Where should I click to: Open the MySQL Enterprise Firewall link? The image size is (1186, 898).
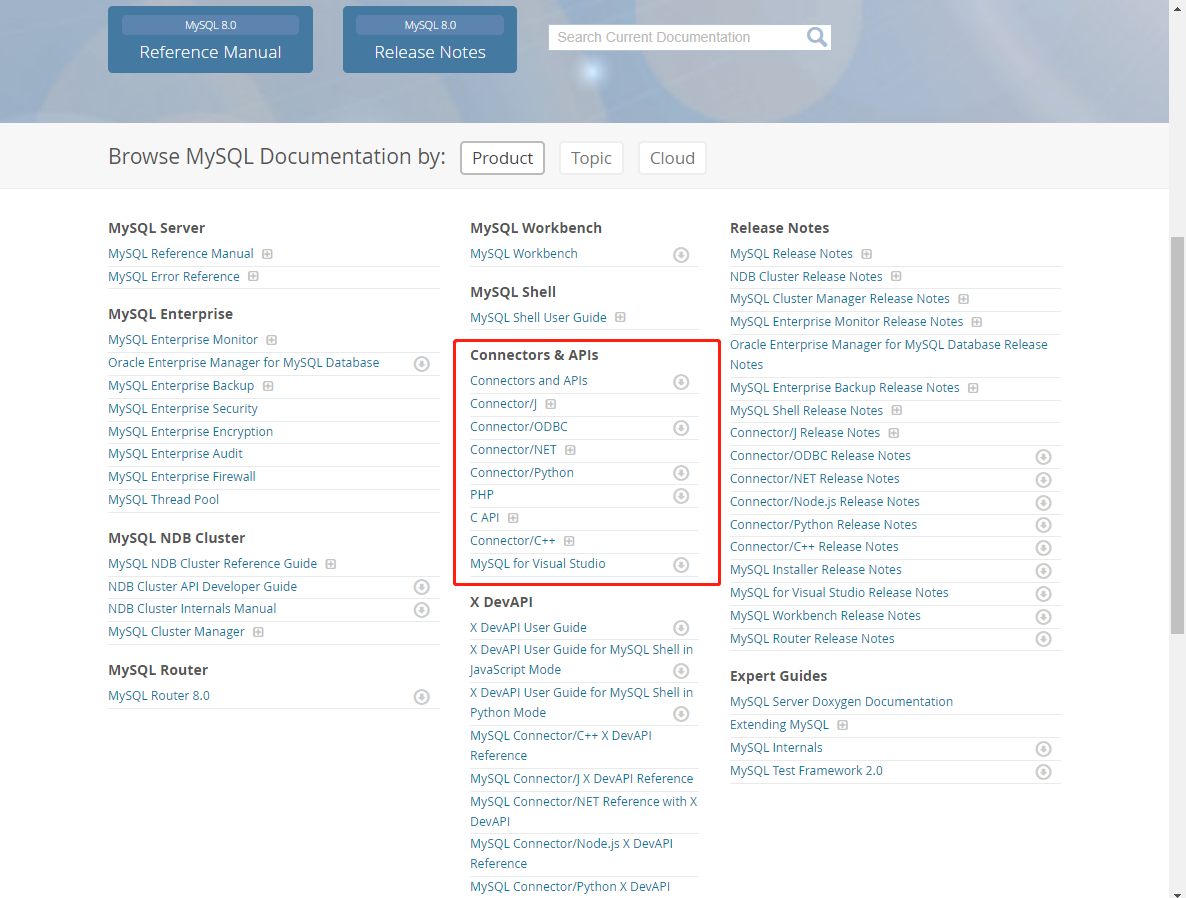click(x=181, y=476)
